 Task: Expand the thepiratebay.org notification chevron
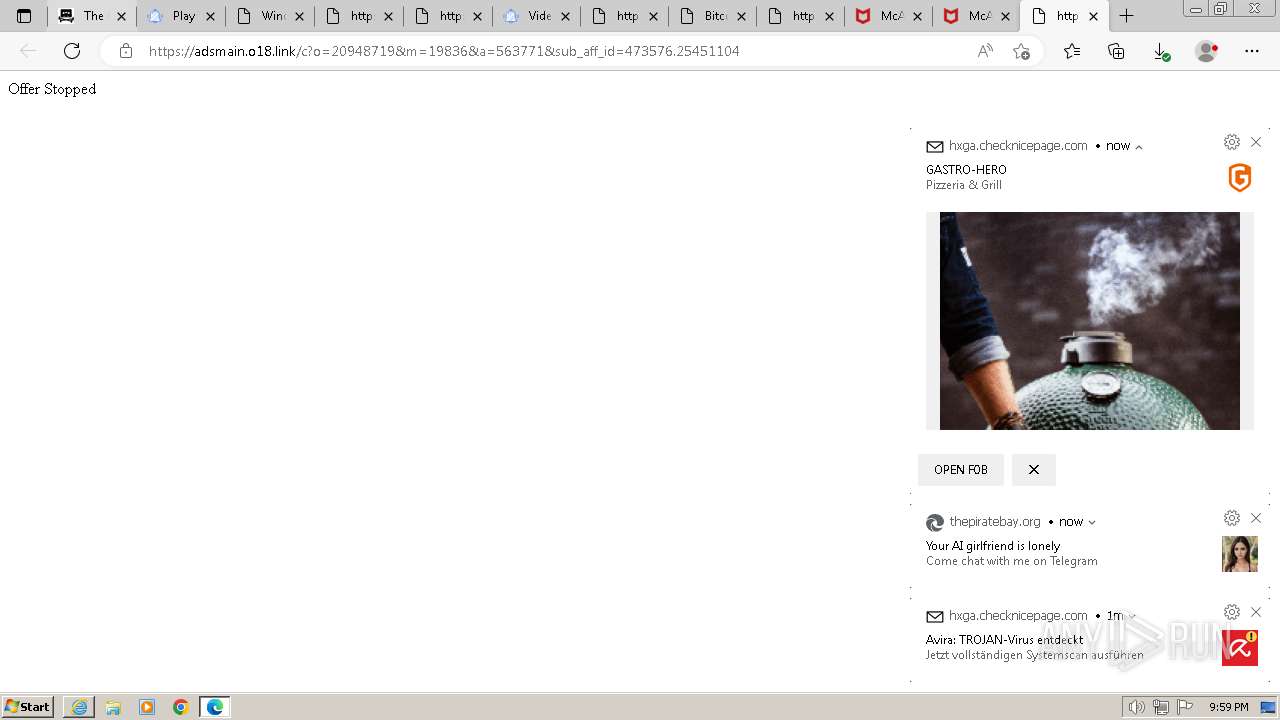1092,522
